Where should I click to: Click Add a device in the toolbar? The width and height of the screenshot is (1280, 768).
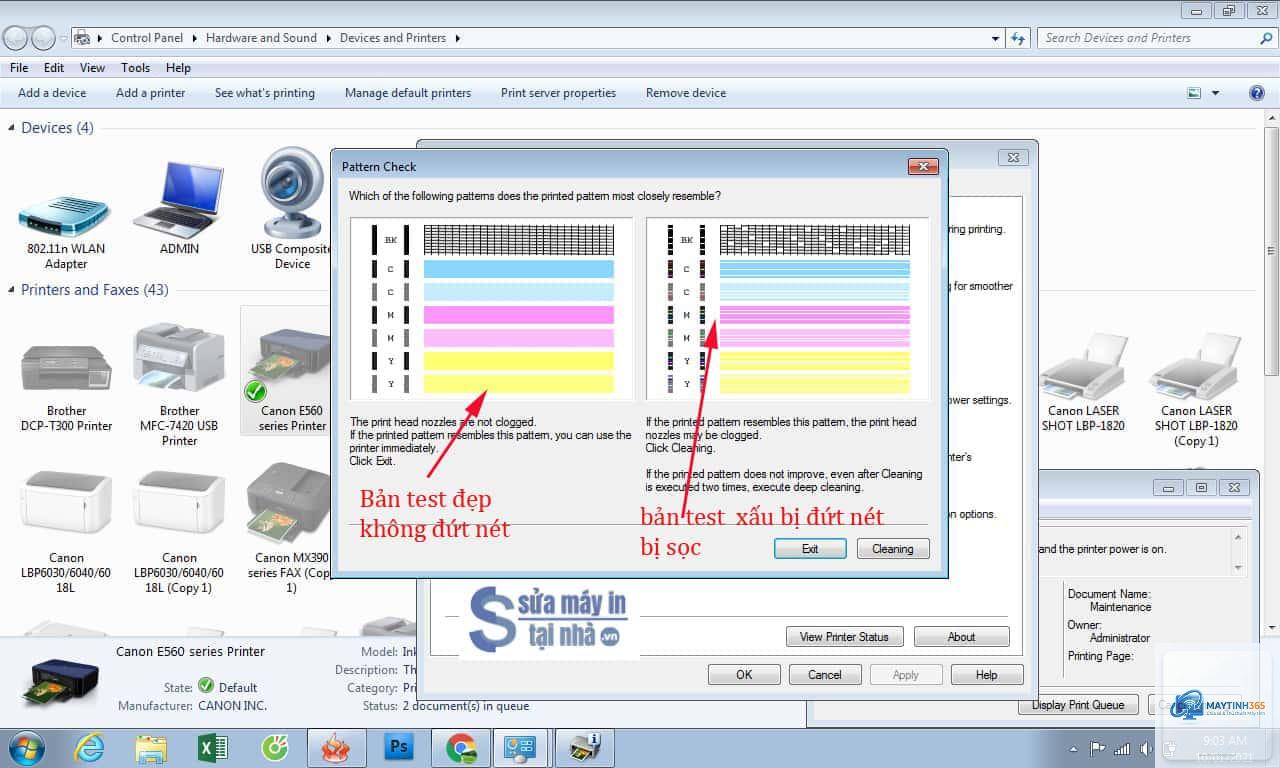pos(52,93)
